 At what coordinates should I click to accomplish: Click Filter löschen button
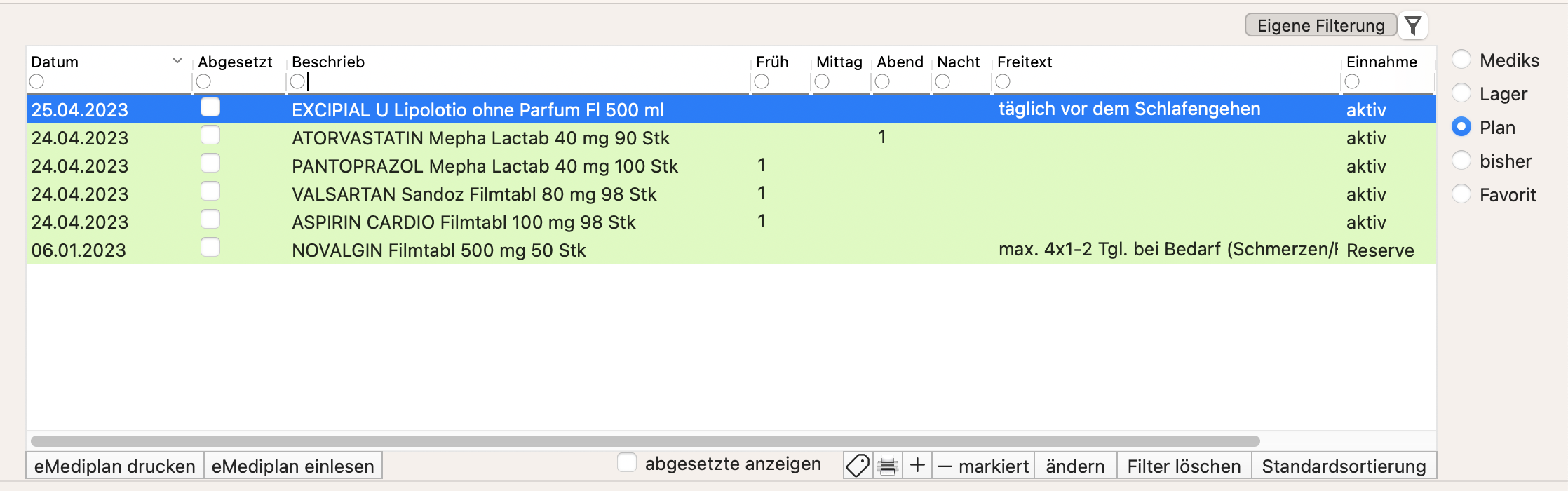point(1184,466)
